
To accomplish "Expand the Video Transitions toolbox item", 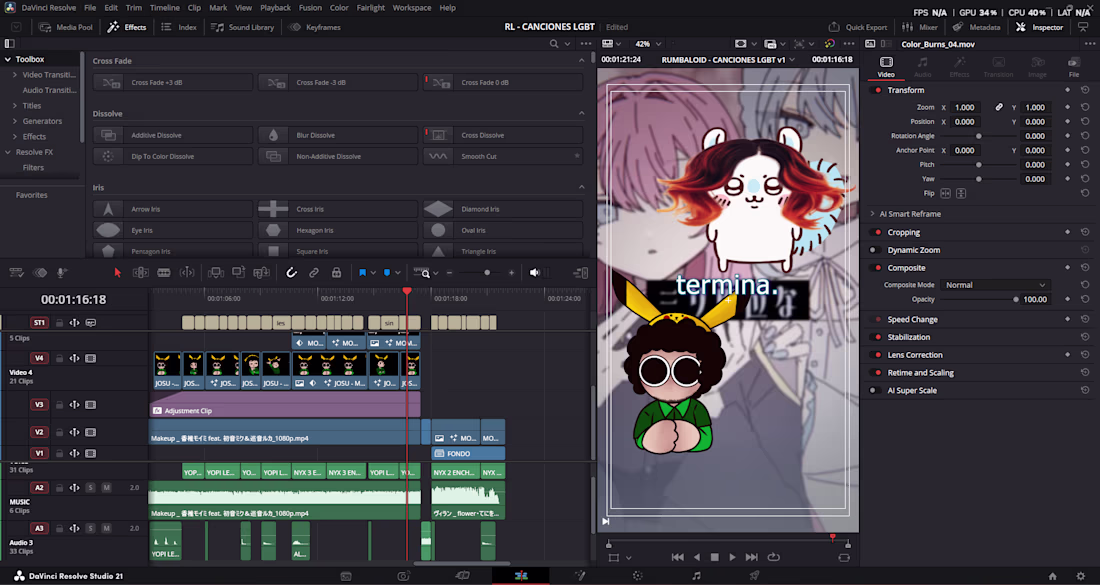I will [x=15, y=75].
